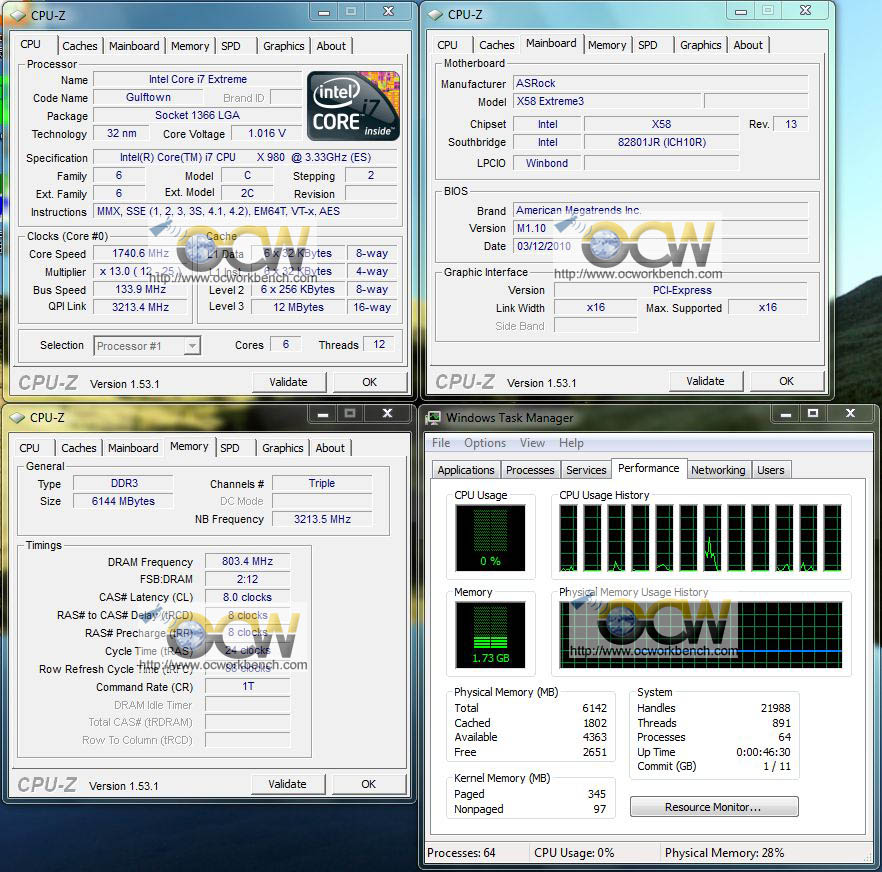This screenshot has height=872, width=882.
Task: Click processor name field Intel Core i7 Extreme
Action: coord(197,79)
